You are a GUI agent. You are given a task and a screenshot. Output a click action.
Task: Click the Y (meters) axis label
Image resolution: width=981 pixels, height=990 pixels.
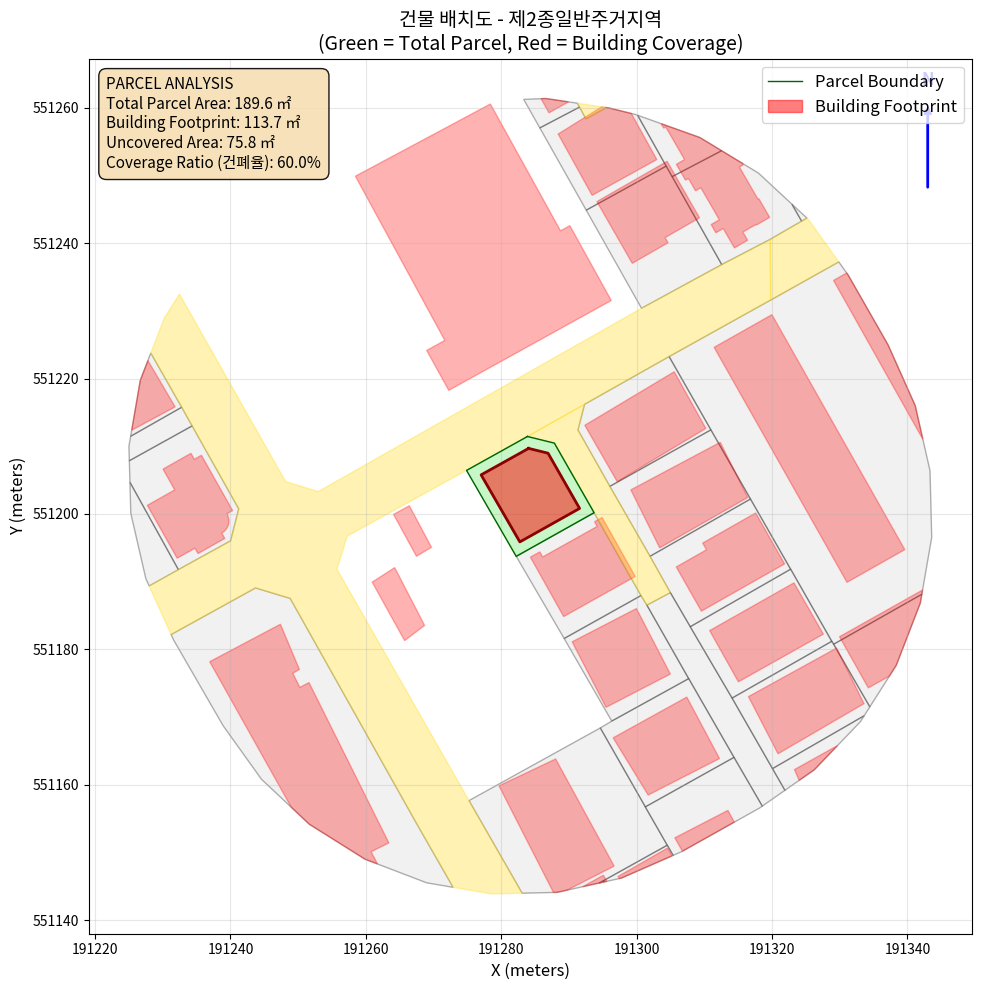click(17, 497)
